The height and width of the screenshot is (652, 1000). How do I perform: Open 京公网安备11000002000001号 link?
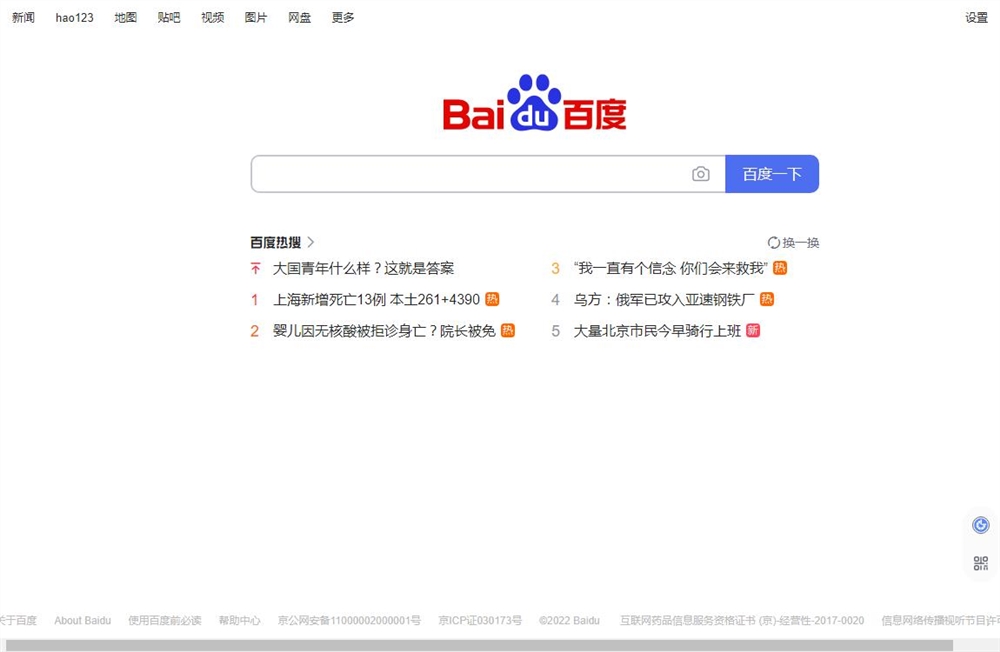[349, 620]
